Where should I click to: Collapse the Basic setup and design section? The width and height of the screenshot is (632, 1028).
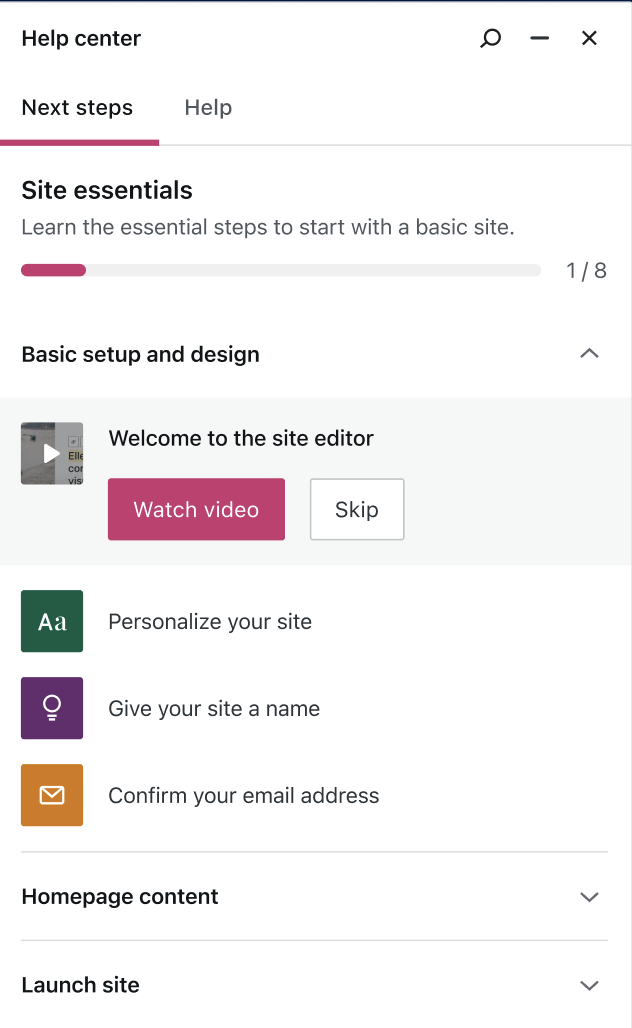pyautogui.click(x=589, y=354)
